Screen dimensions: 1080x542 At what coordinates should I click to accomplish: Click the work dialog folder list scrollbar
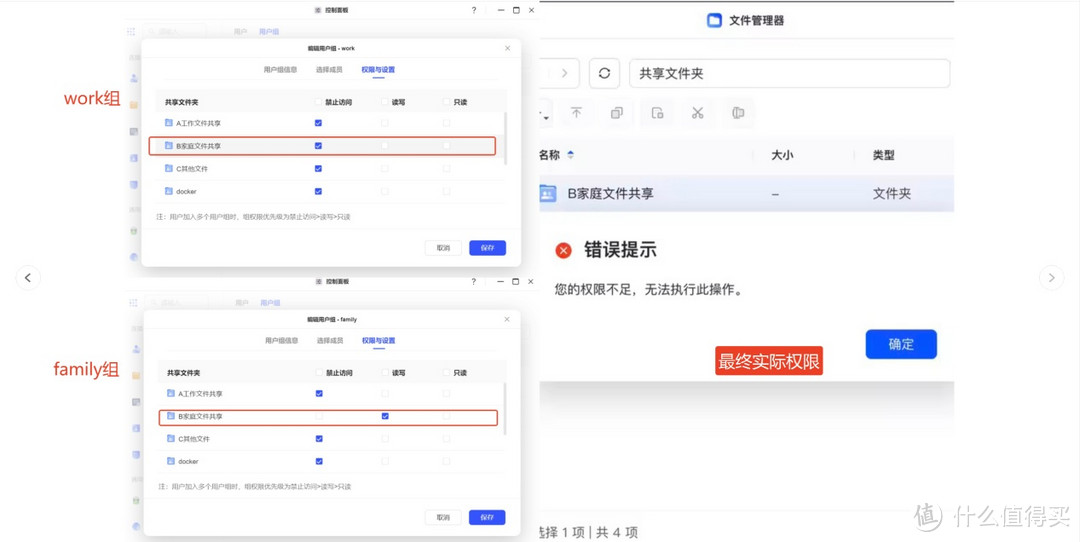[506, 138]
